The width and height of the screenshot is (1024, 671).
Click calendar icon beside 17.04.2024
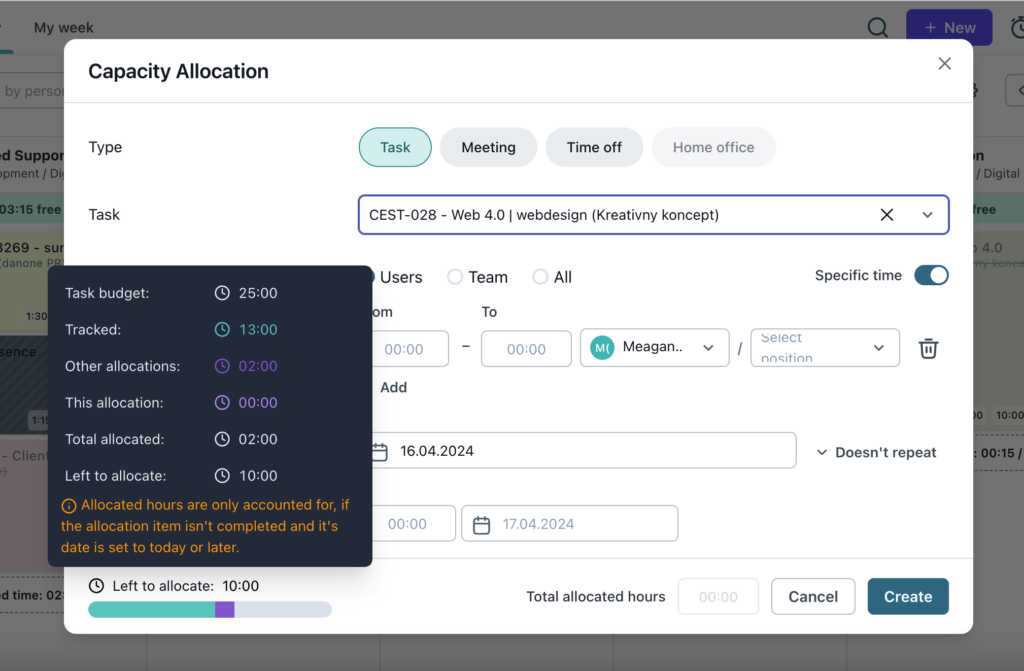point(481,525)
